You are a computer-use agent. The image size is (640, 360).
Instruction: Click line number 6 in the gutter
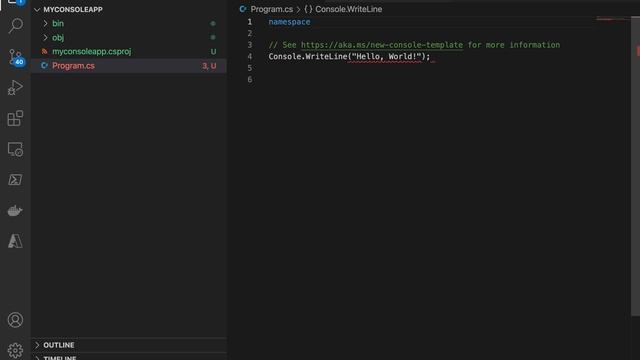point(250,79)
